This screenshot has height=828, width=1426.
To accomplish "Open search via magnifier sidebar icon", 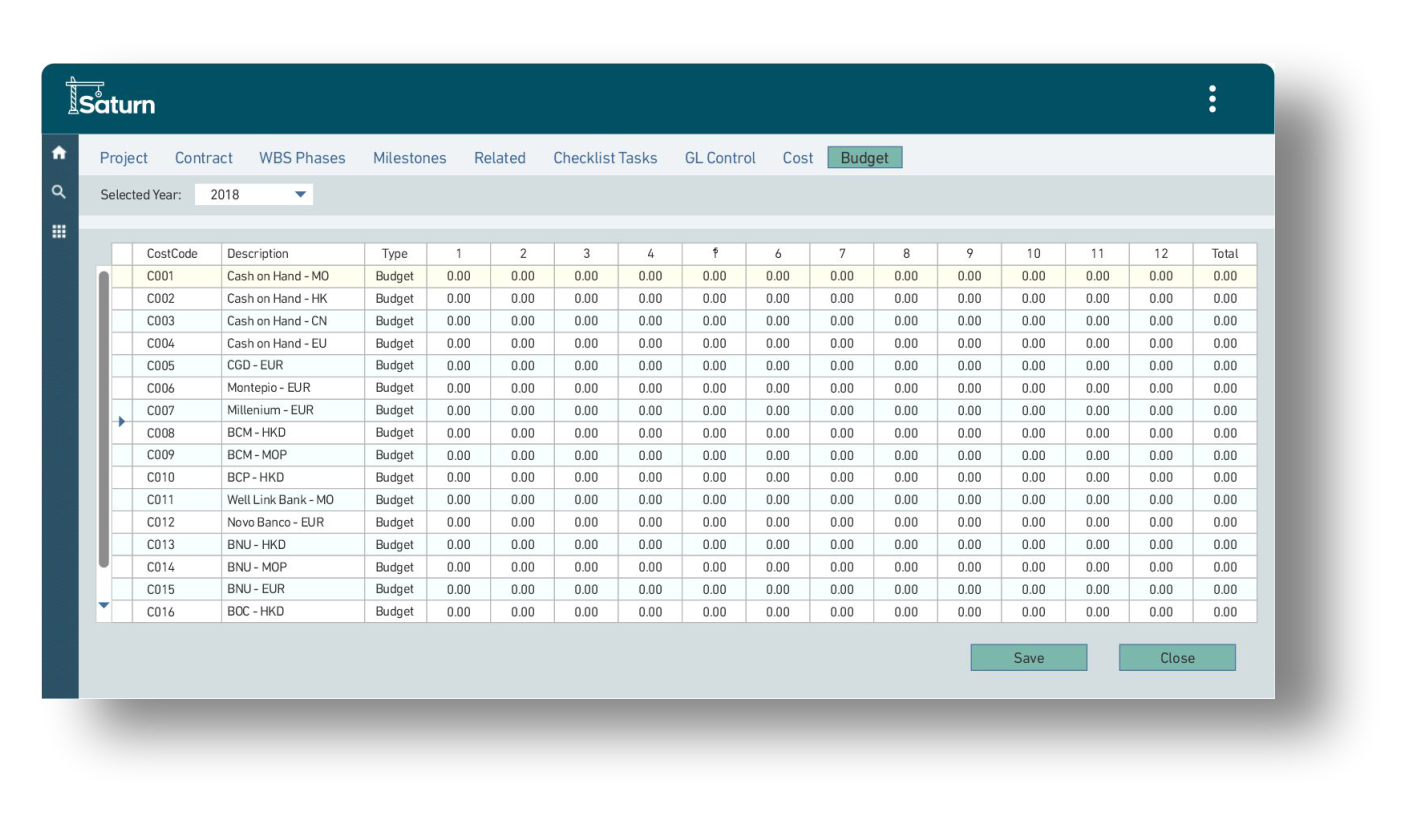I will click(59, 192).
